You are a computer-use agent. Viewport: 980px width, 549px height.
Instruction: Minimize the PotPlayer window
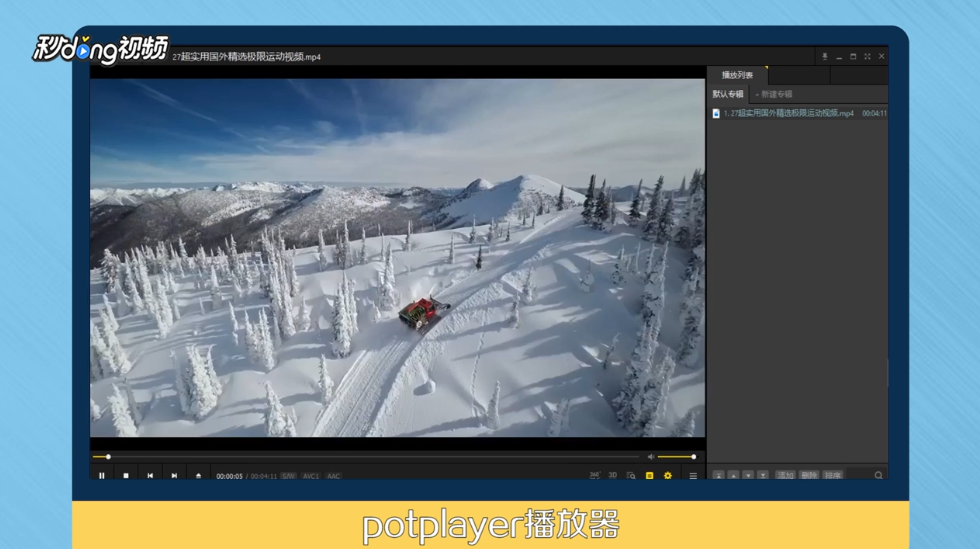(839, 57)
